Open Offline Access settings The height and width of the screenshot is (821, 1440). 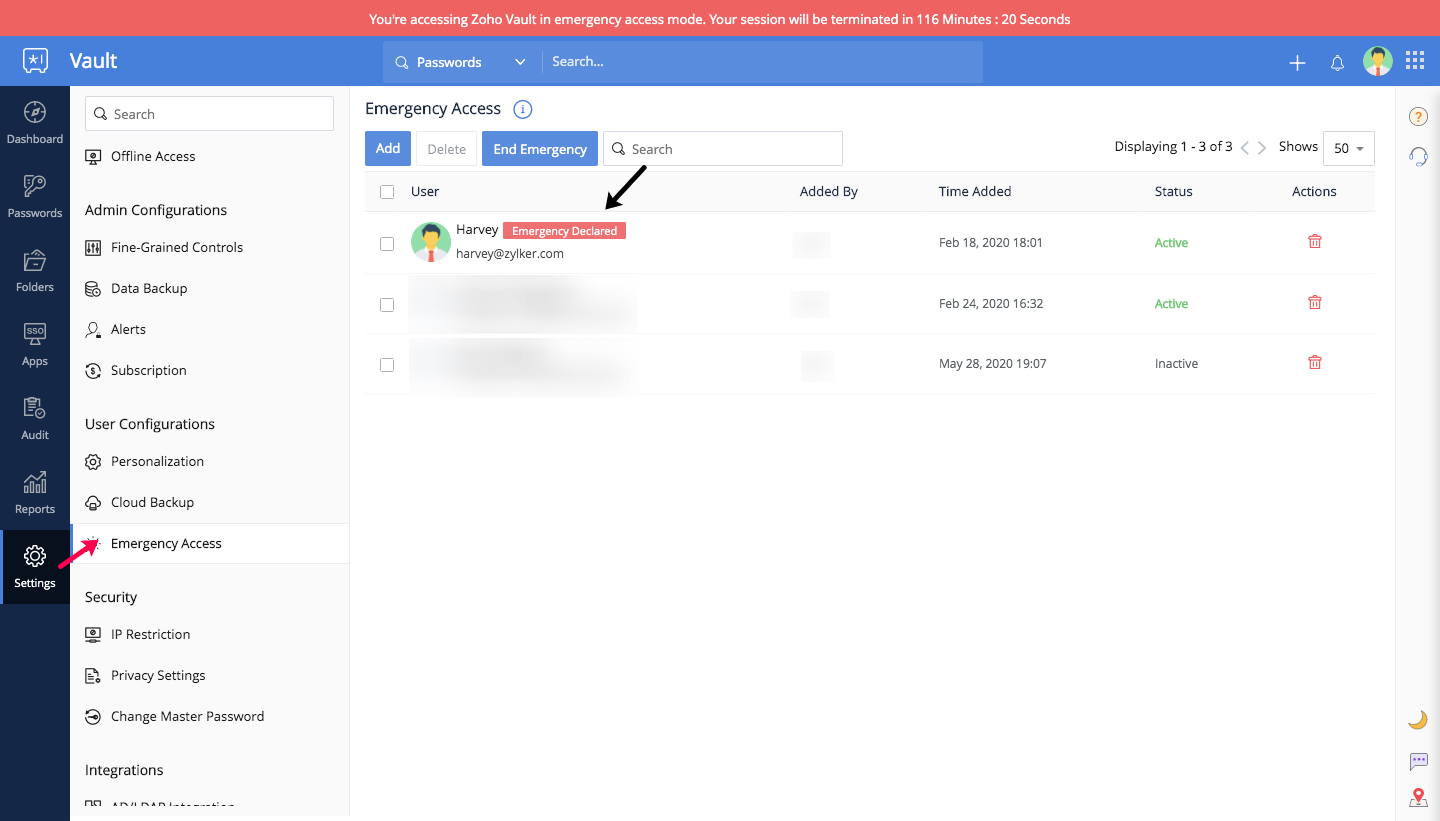153,156
